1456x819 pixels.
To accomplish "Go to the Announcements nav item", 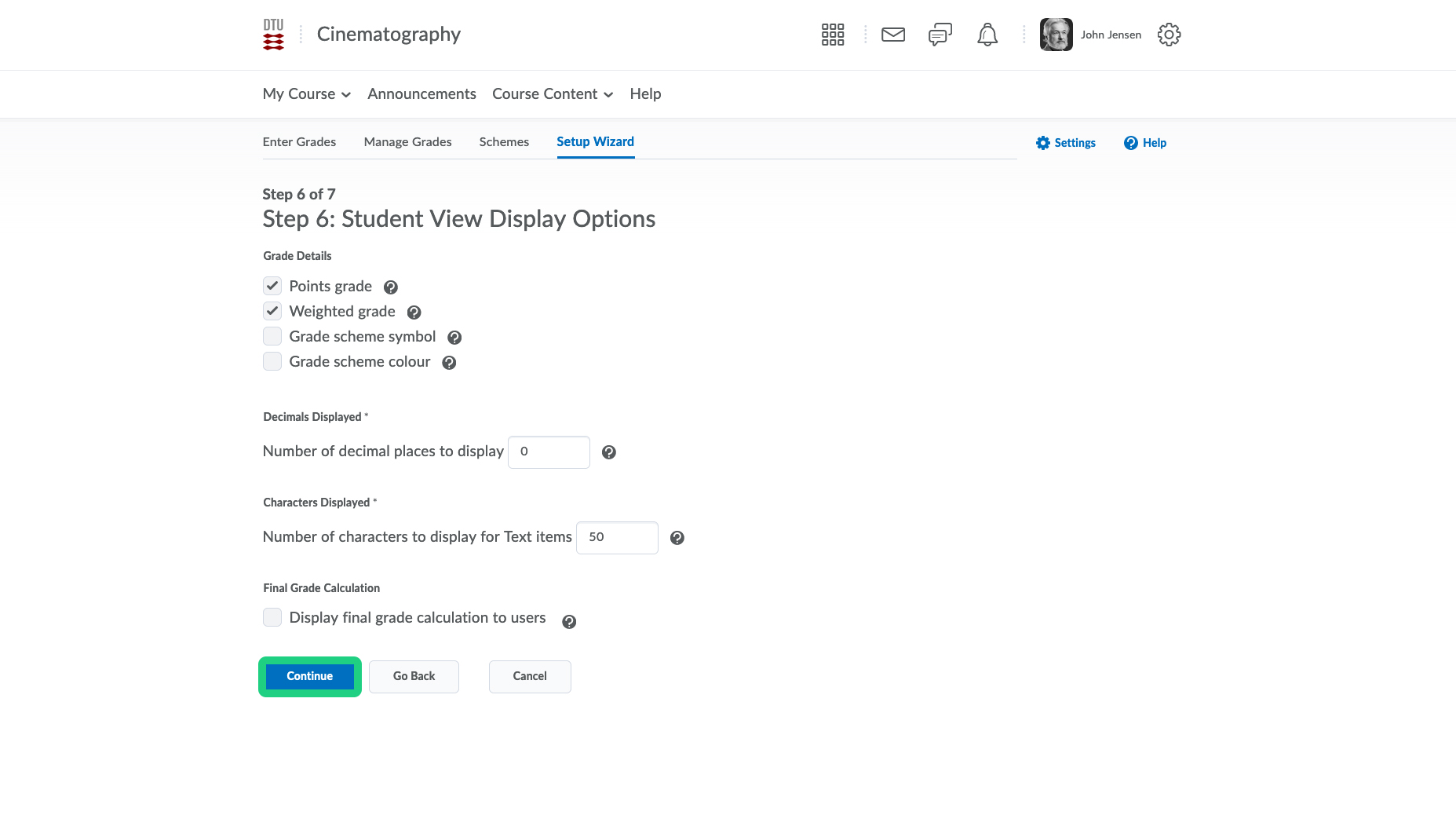I will click(x=421, y=94).
